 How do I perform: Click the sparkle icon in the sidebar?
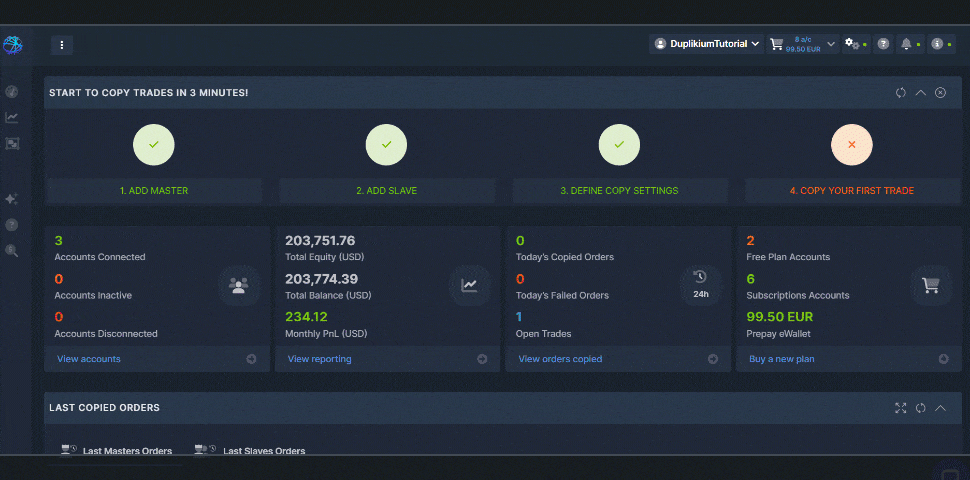click(x=12, y=199)
